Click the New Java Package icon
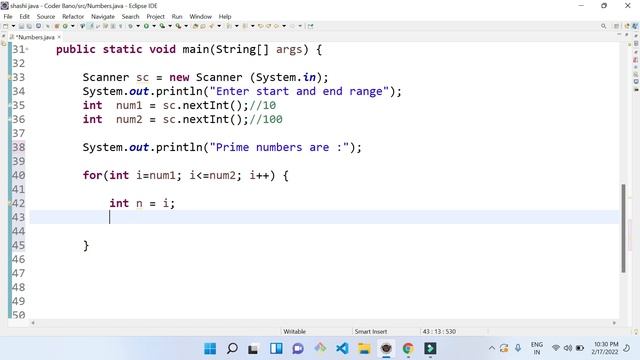This screenshot has height=360, width=640. coord(57,26)
